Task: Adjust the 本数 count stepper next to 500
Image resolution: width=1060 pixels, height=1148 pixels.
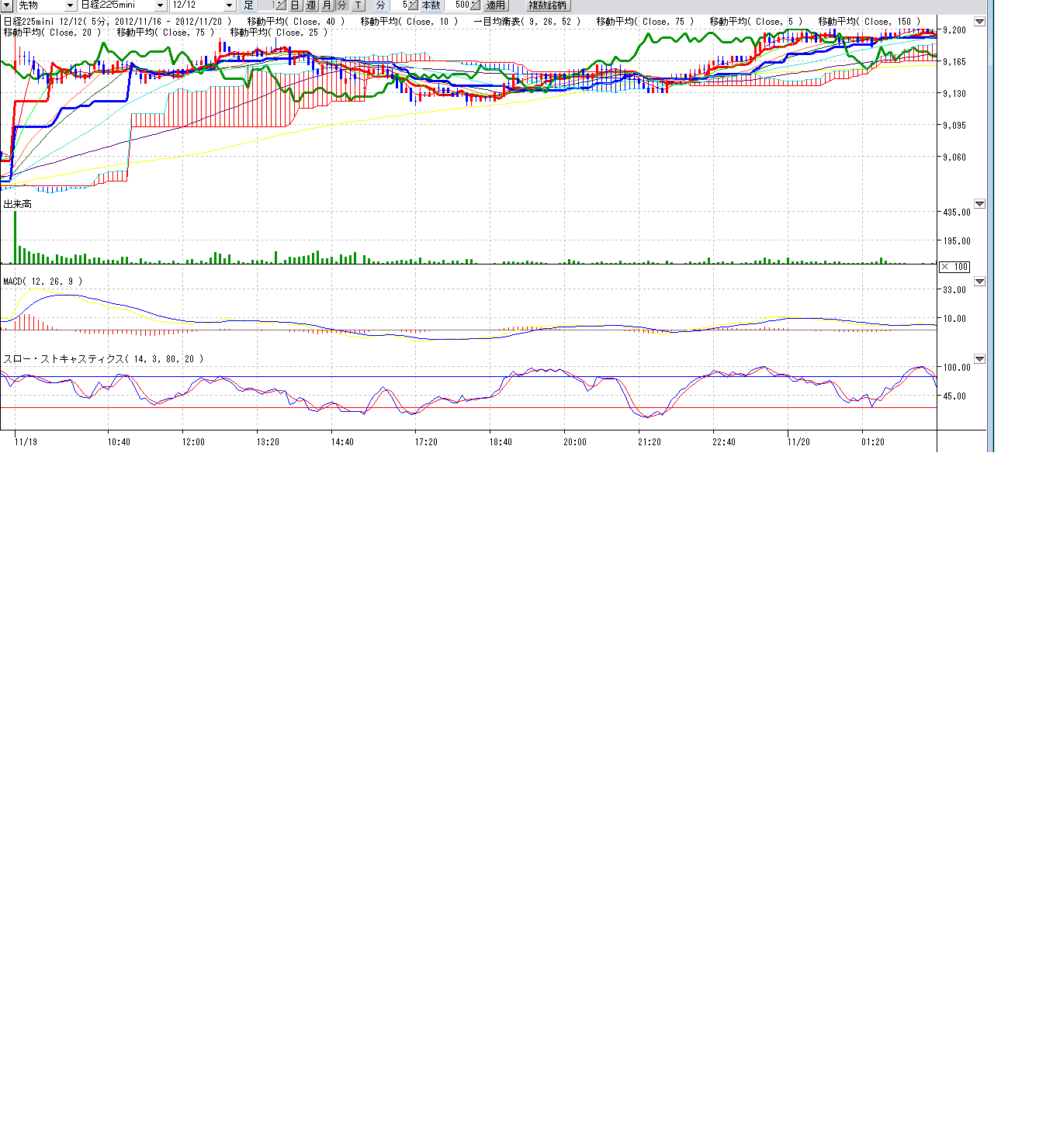Action: point(475,5)
